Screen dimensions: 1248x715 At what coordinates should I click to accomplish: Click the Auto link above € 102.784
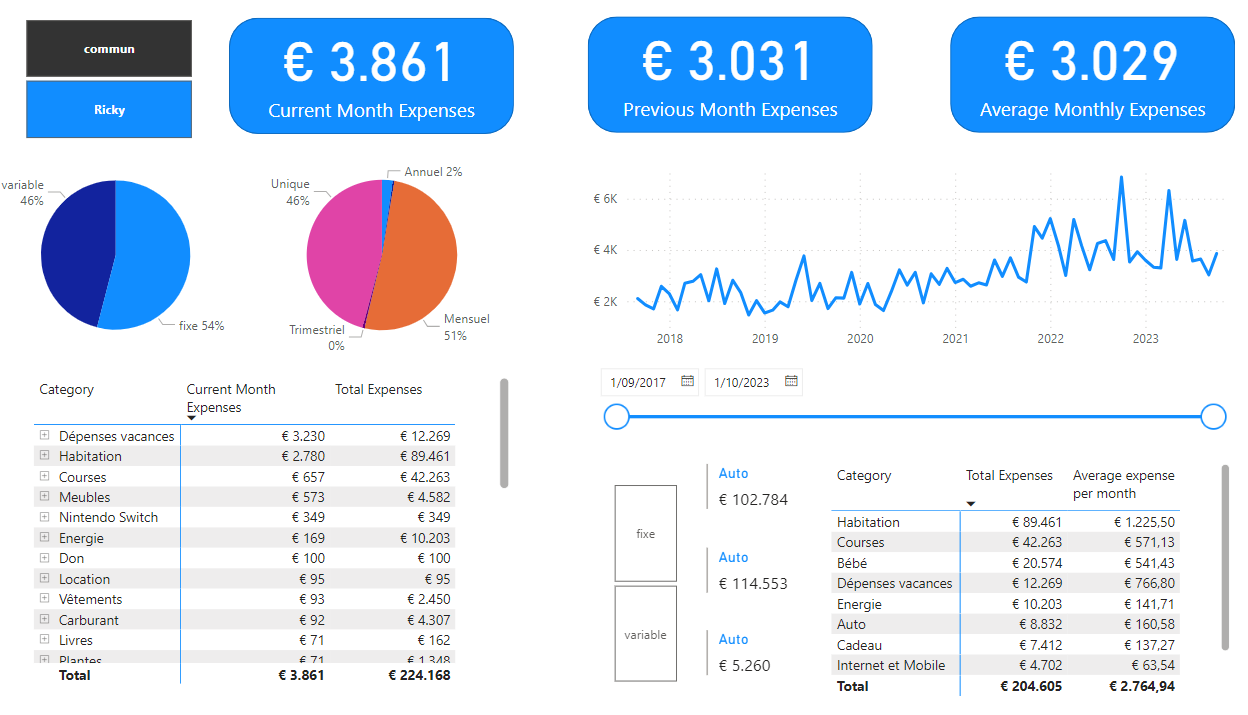pos(733,472)
